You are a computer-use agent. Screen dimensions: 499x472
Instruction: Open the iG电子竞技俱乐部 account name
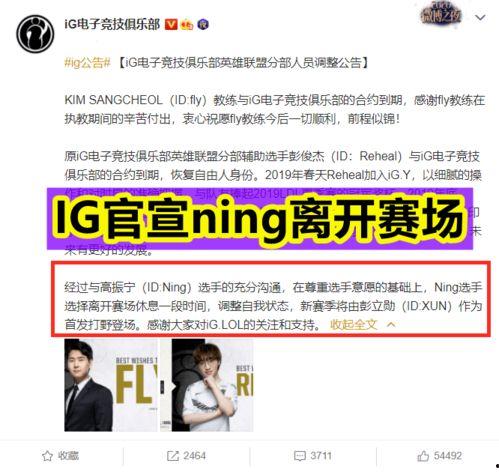coord(112,24)
